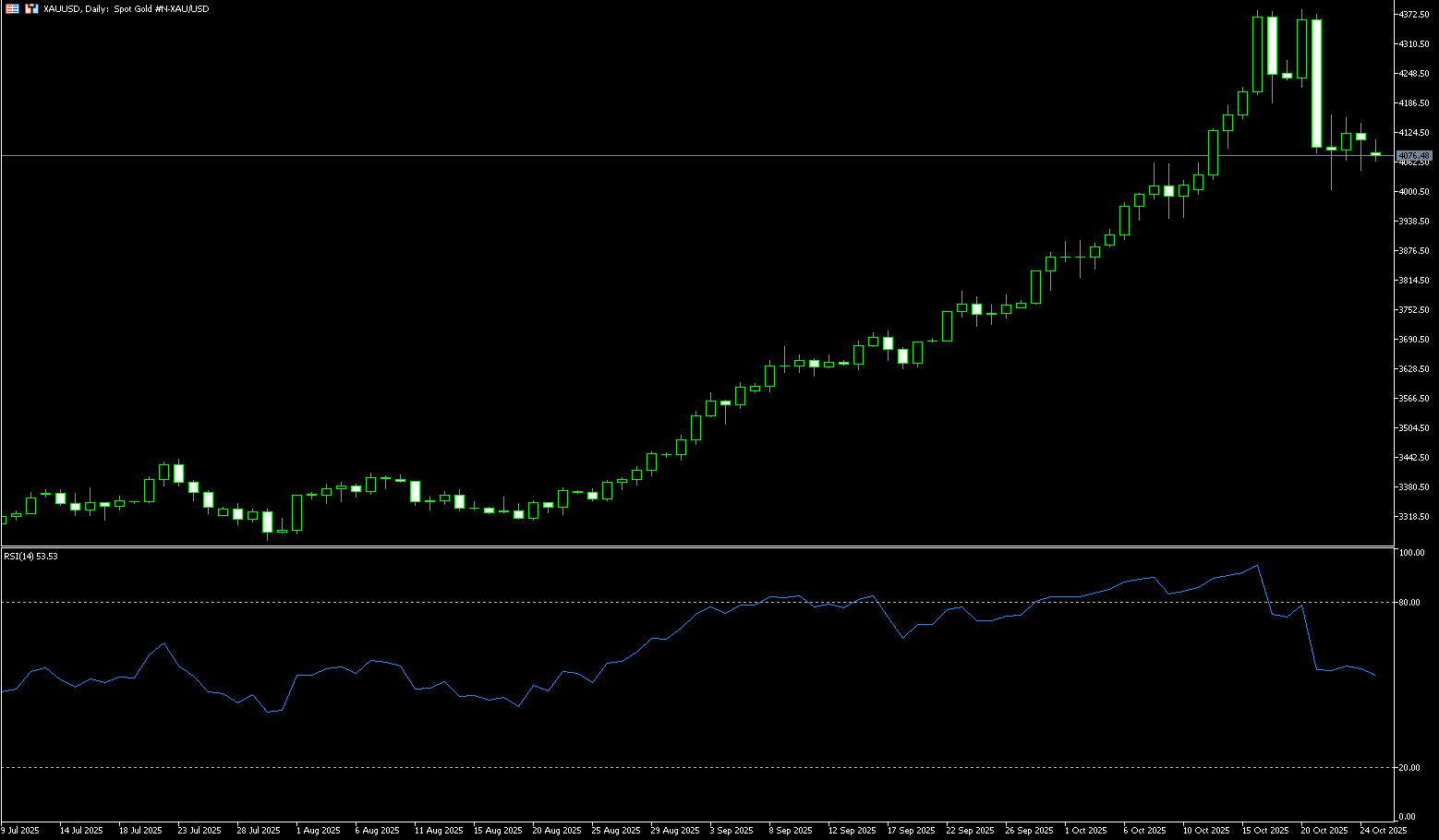This screenshot has width=1439, height=840.
Task: Click the 3318.50 label on the price axis
Action: [x=1414, y=517]
